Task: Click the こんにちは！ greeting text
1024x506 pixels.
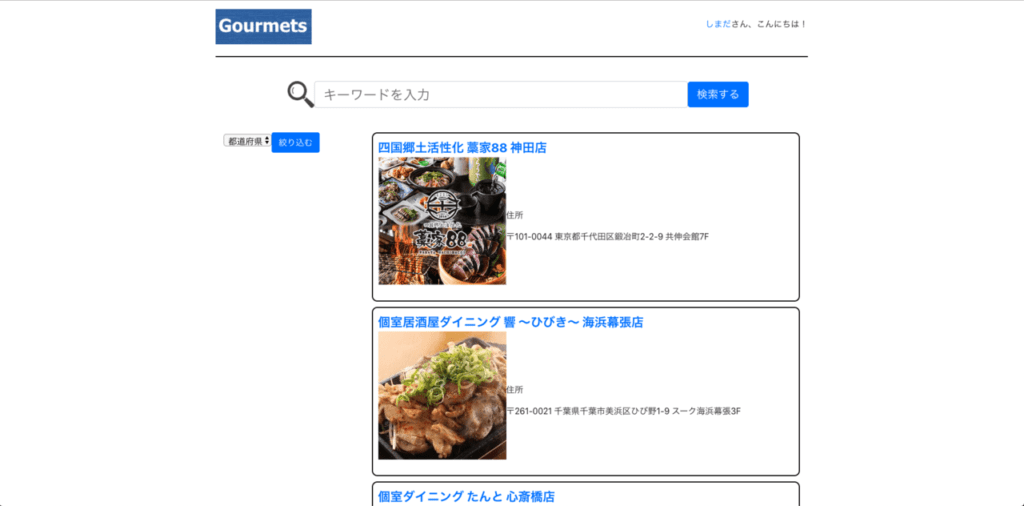Action: (782, 24)
